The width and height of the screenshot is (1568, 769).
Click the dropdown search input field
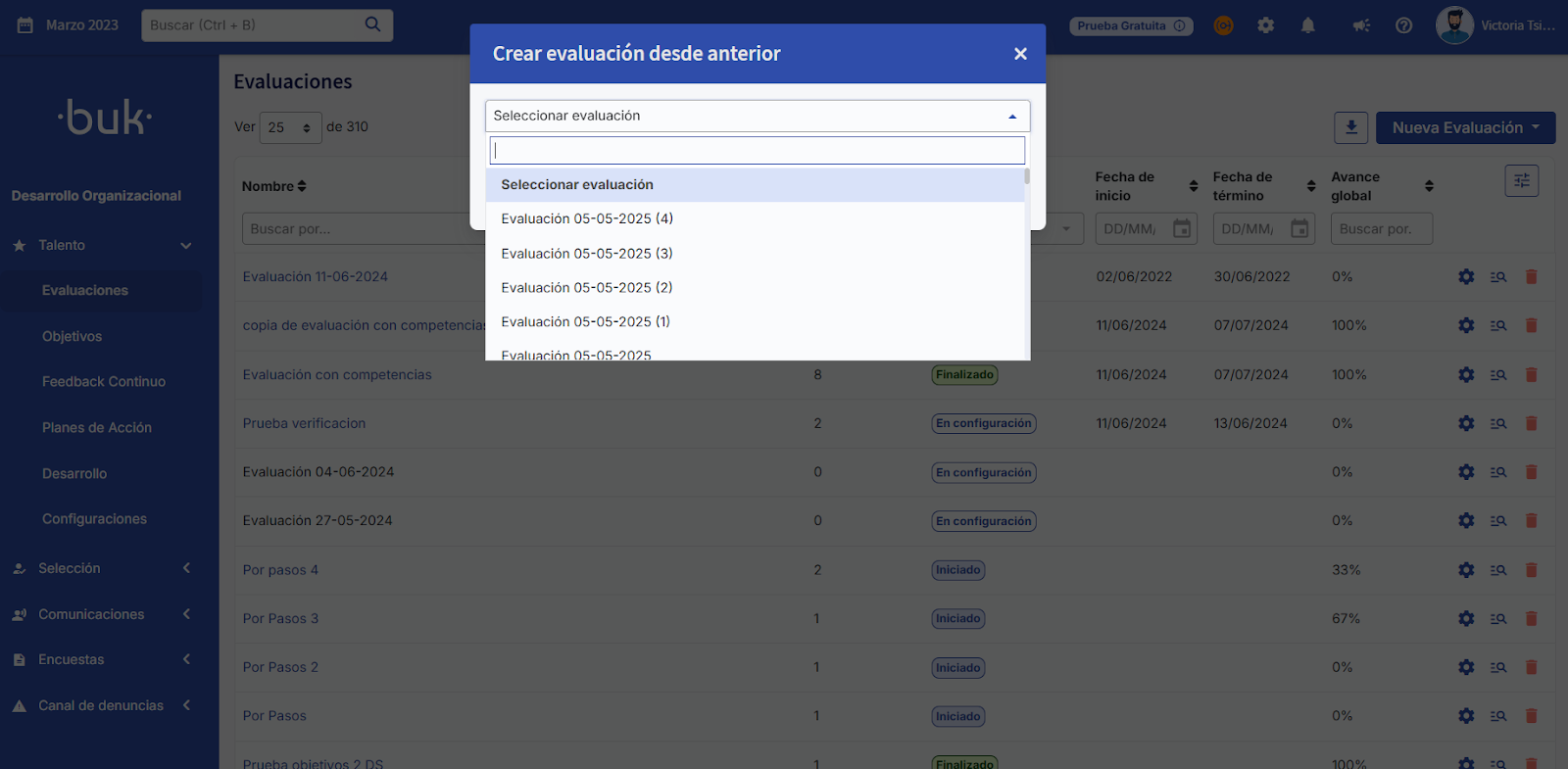[757, 151]
